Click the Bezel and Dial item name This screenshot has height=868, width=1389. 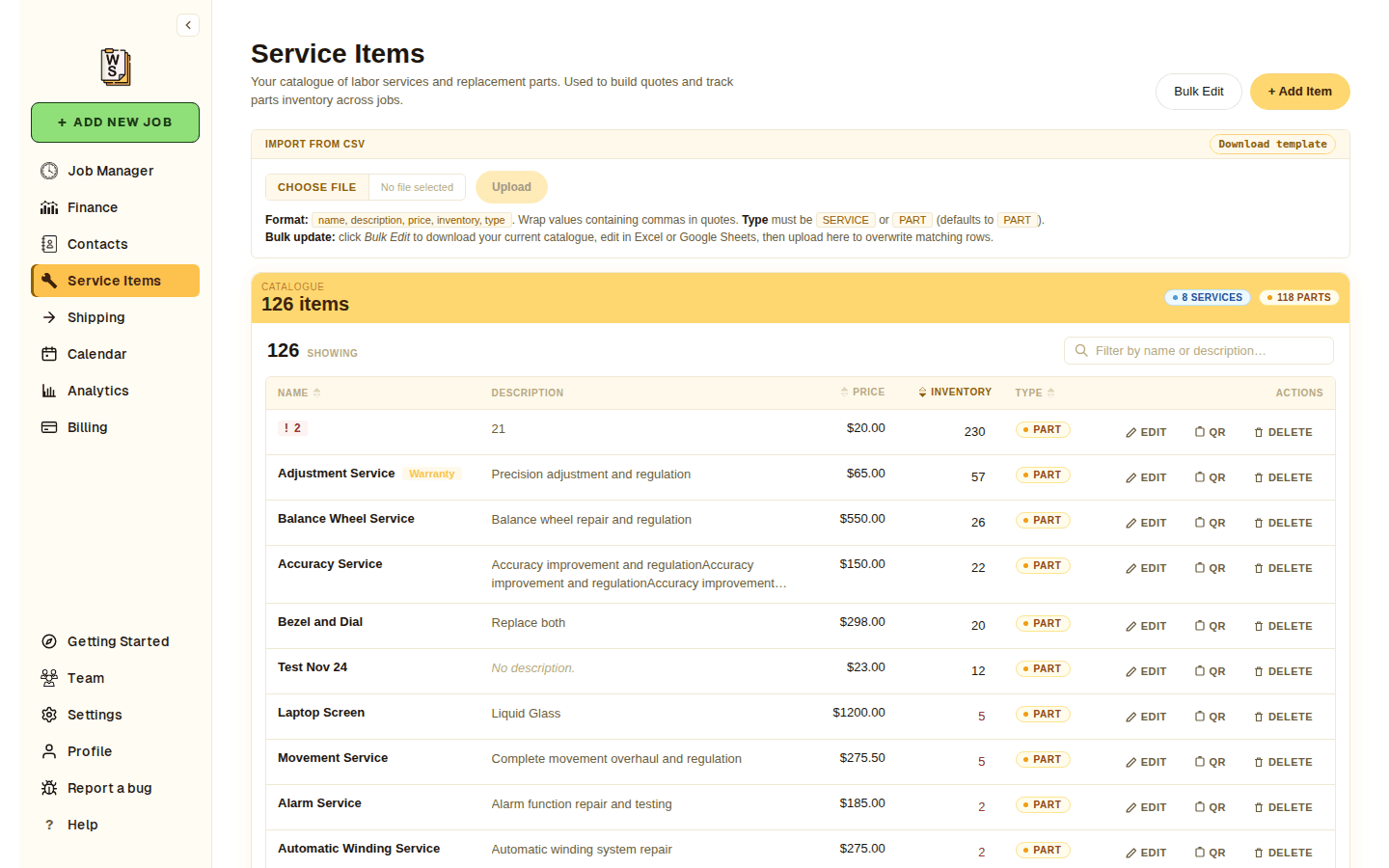[x=320, y=622]
